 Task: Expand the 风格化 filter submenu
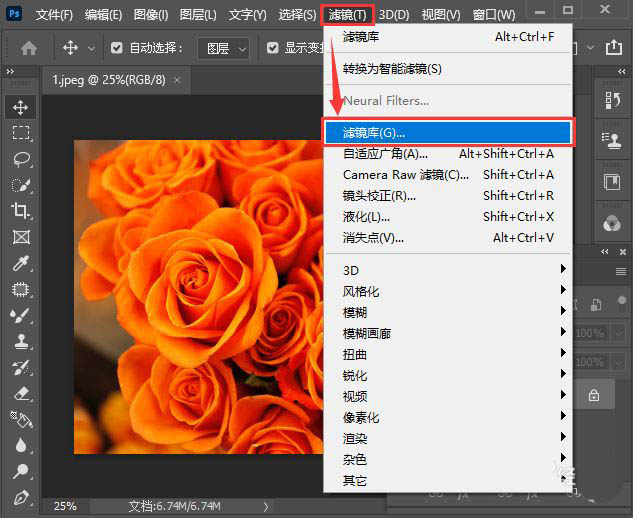point(448,291)
